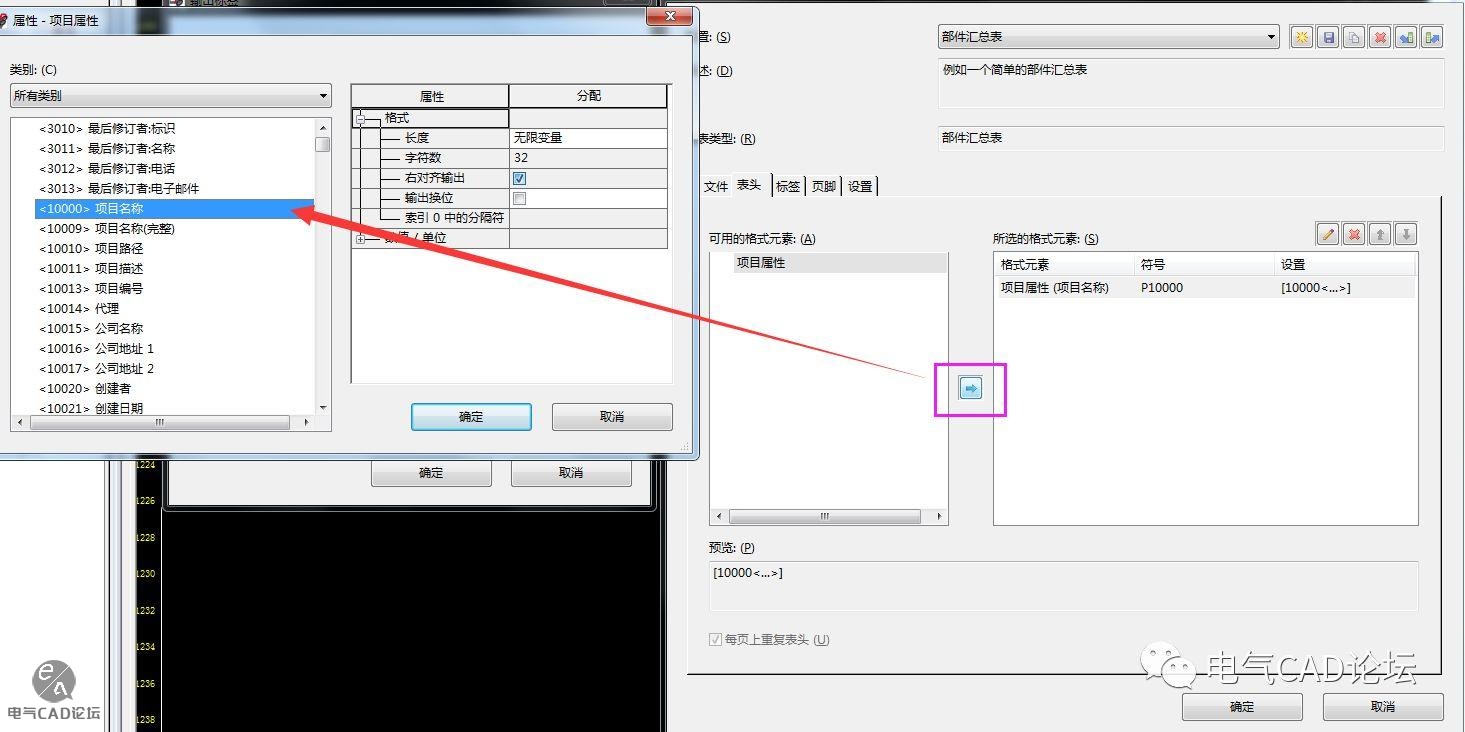Open the 部件汇总表 scheme dropdown
This screenshot has height=732, width=1465.
tap(1108, 37)
